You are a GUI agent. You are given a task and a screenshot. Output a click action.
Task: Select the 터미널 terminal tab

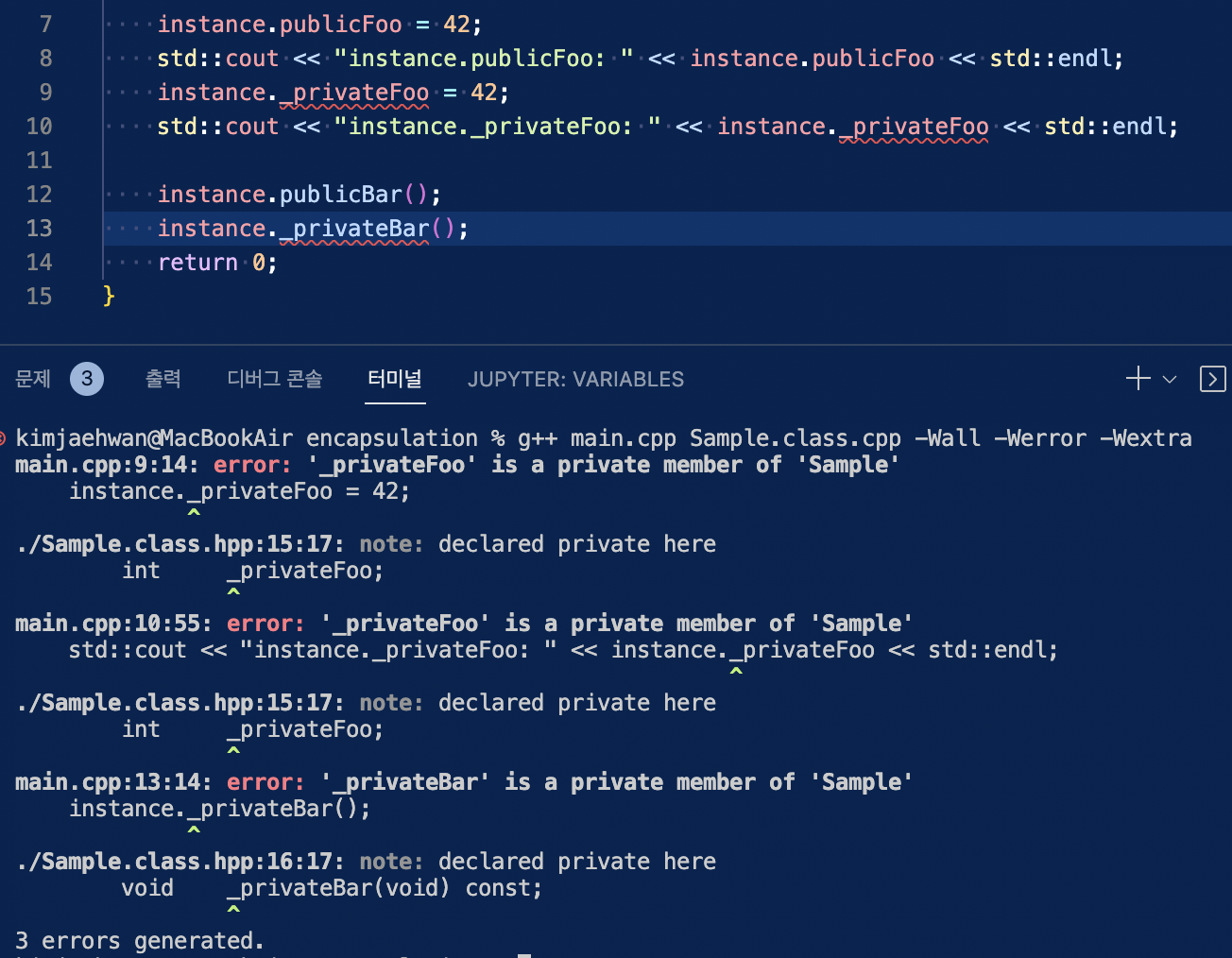pyautogui.click(x=395, y=379)
